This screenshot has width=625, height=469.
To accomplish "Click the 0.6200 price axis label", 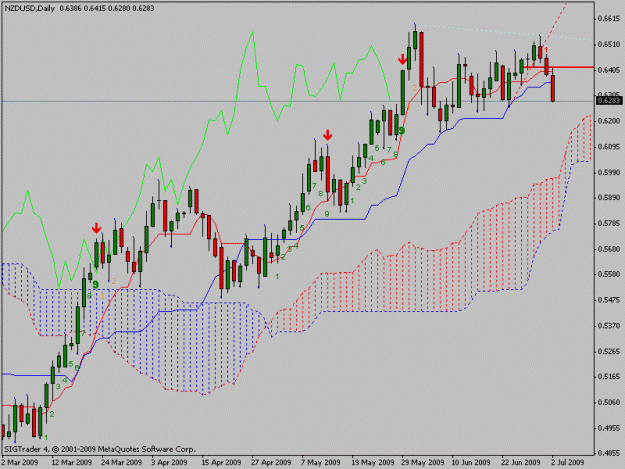I will point(609,121).
